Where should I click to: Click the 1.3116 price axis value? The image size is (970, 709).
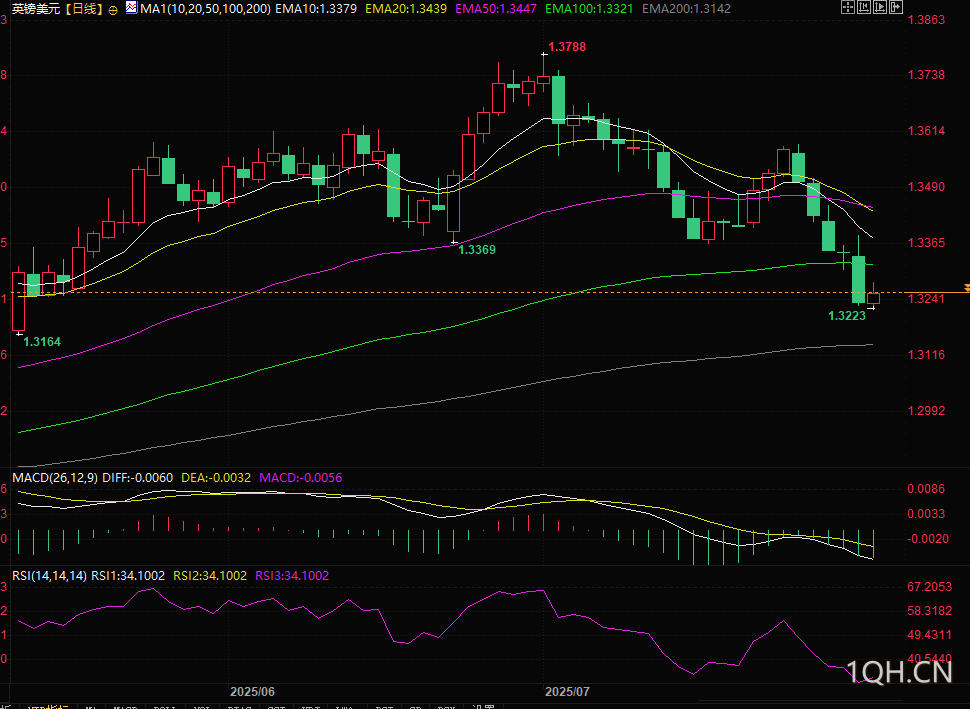click(926, 354)
